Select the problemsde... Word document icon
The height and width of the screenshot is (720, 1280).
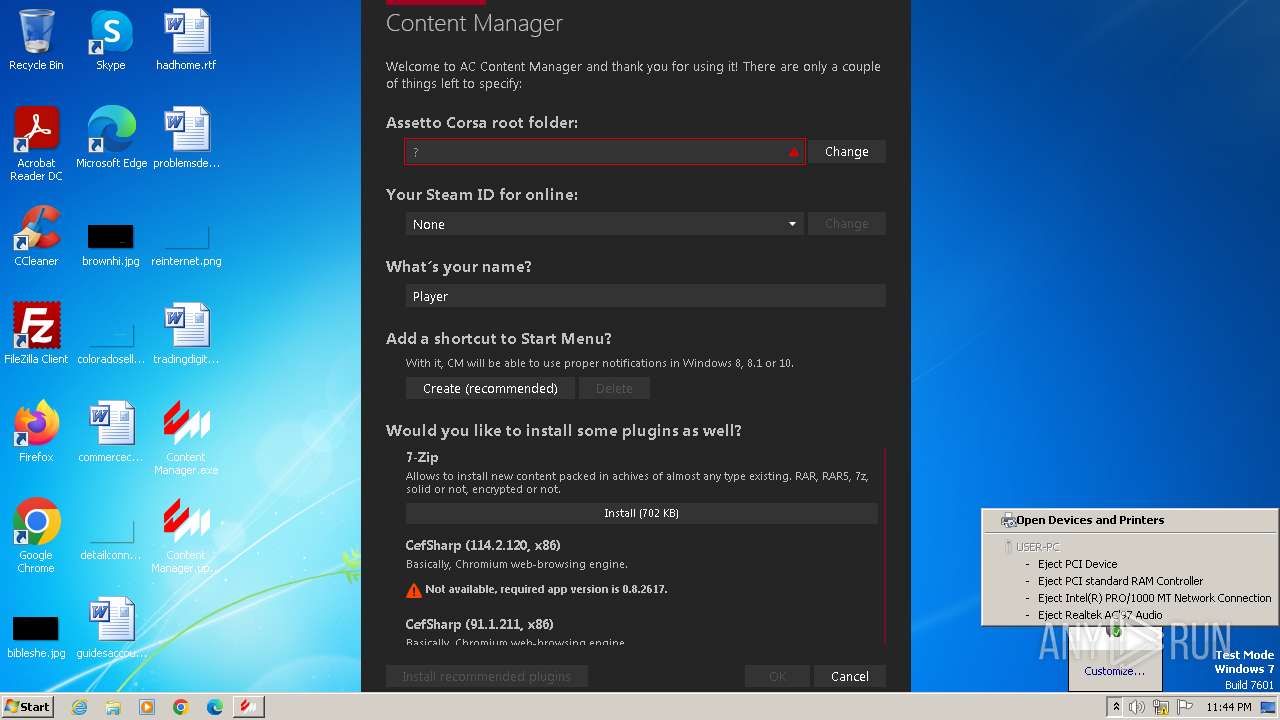point(186,137)
